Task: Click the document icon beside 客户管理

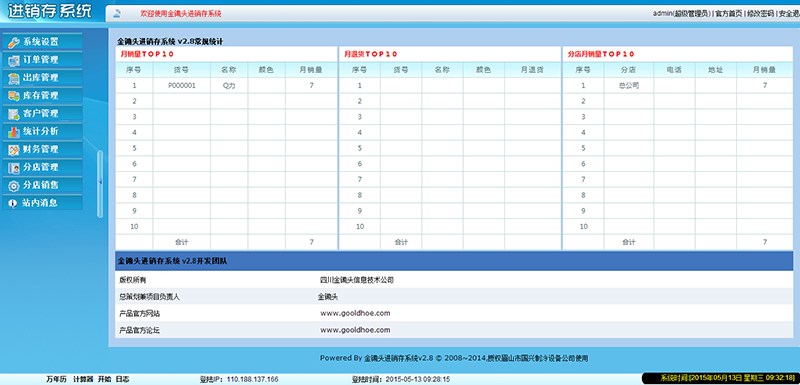Action: 14,114
